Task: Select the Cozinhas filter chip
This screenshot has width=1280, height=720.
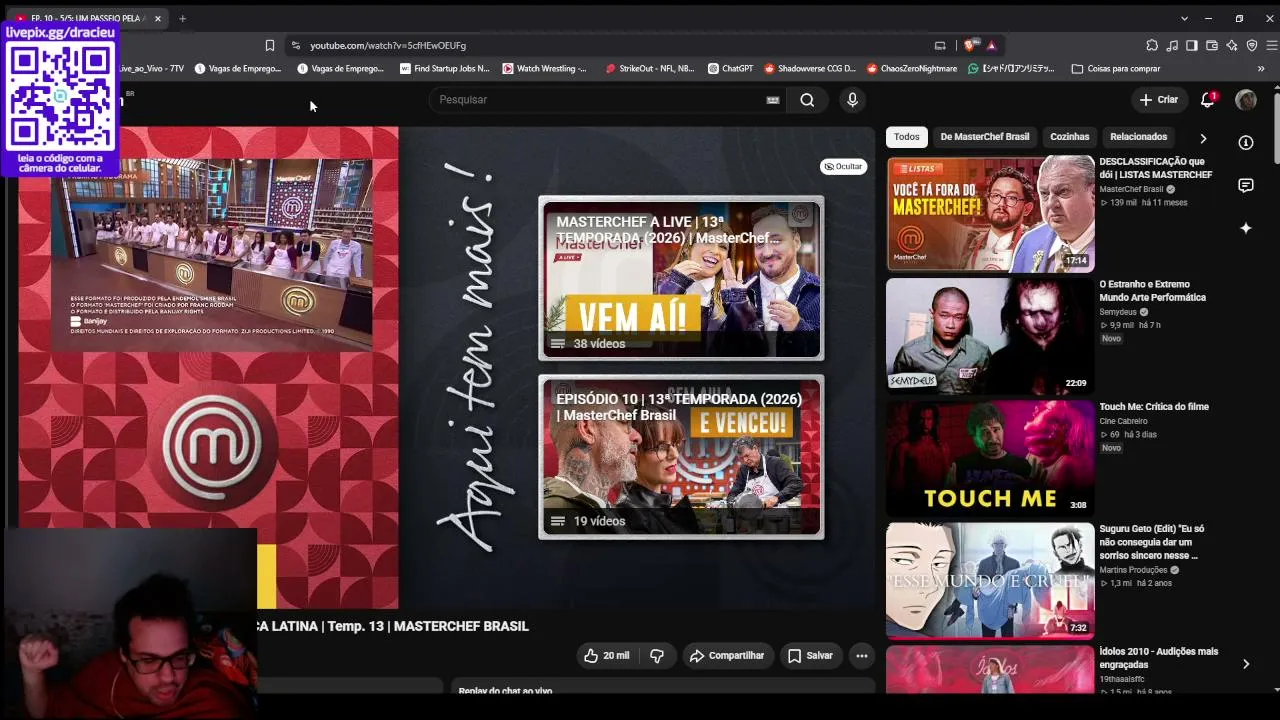Action: click(x=1070, y=137)
